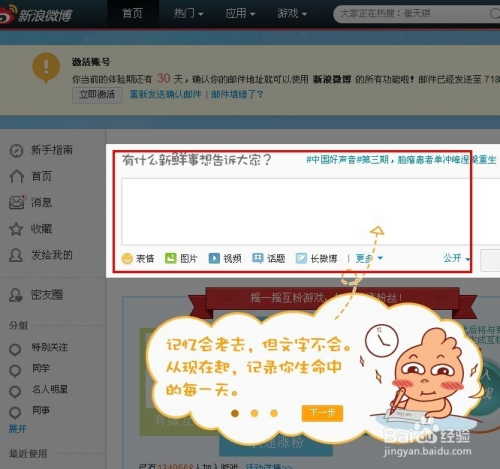Select the second tutorial progress dot
Screen dimensions: 500x469
[254, 413]
